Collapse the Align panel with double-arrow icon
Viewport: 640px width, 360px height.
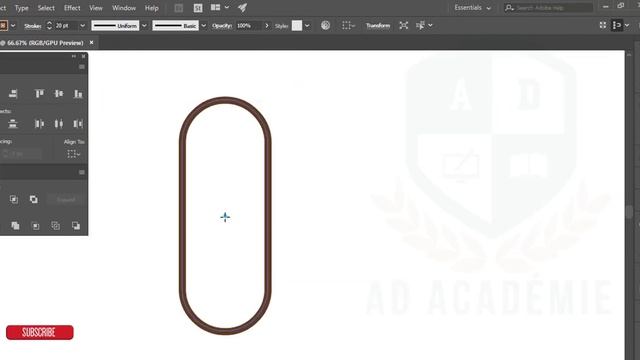pos(74,56)
